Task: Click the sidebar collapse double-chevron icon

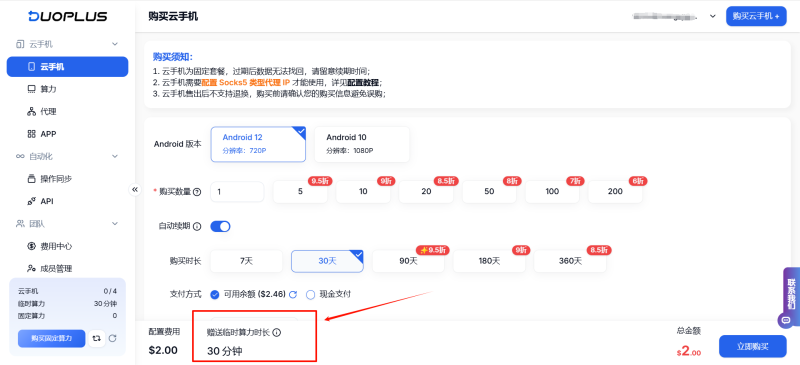Action: (x=135, y=189)
